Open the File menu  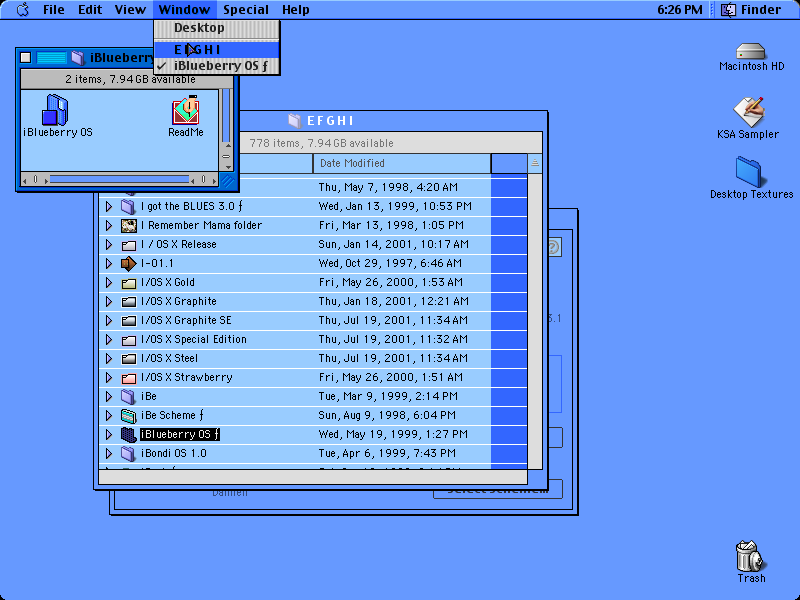pyautogui.click(x=54, y=10)
